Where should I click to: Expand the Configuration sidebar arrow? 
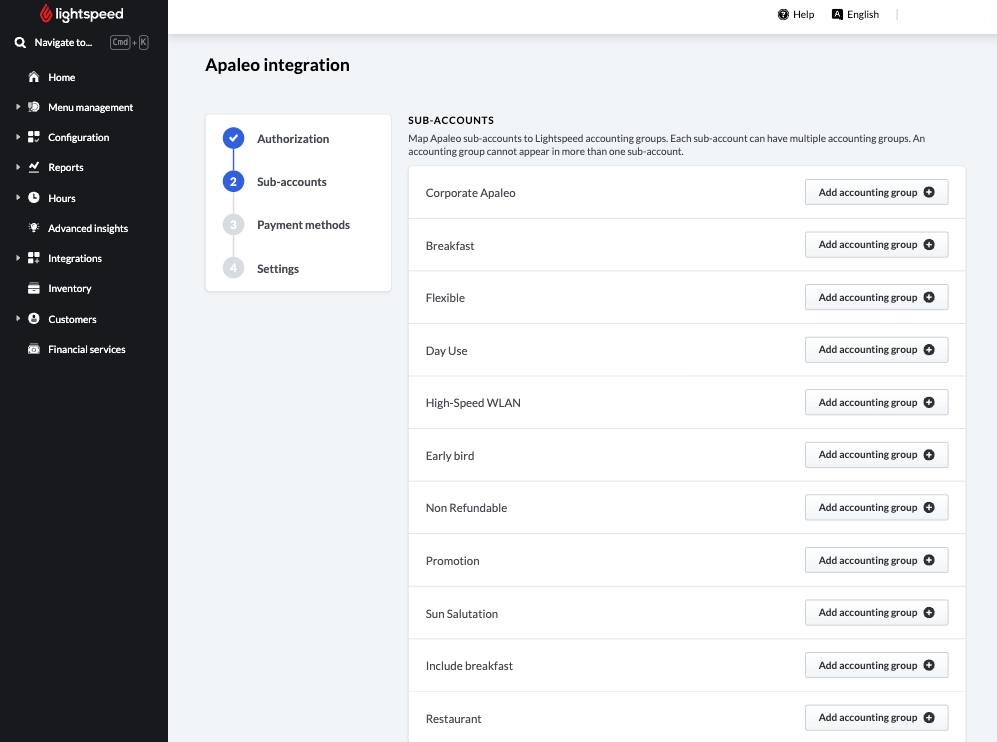click(18, 137)
